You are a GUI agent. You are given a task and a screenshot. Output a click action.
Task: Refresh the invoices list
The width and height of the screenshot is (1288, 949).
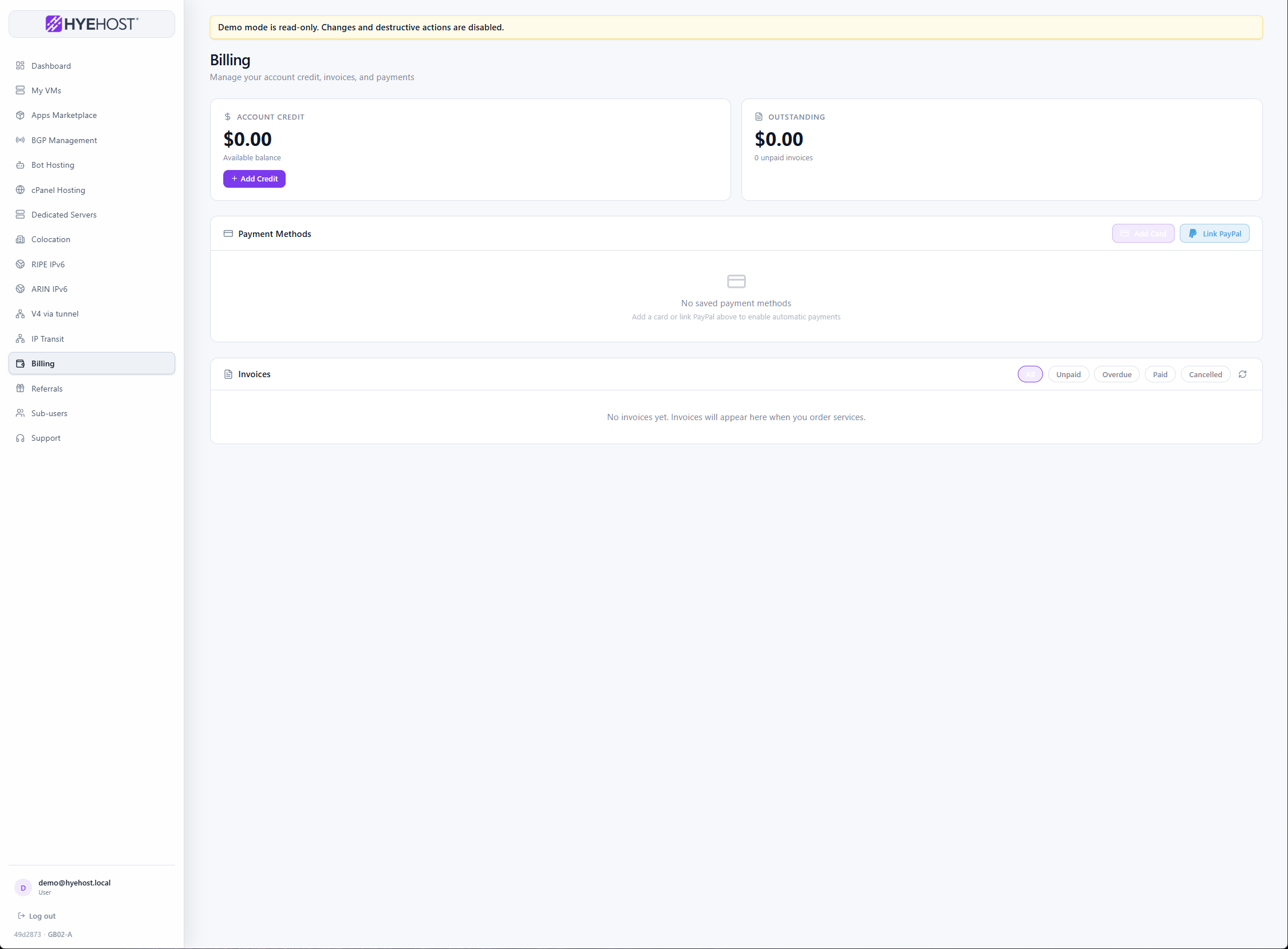click(x=1243, y=374)
